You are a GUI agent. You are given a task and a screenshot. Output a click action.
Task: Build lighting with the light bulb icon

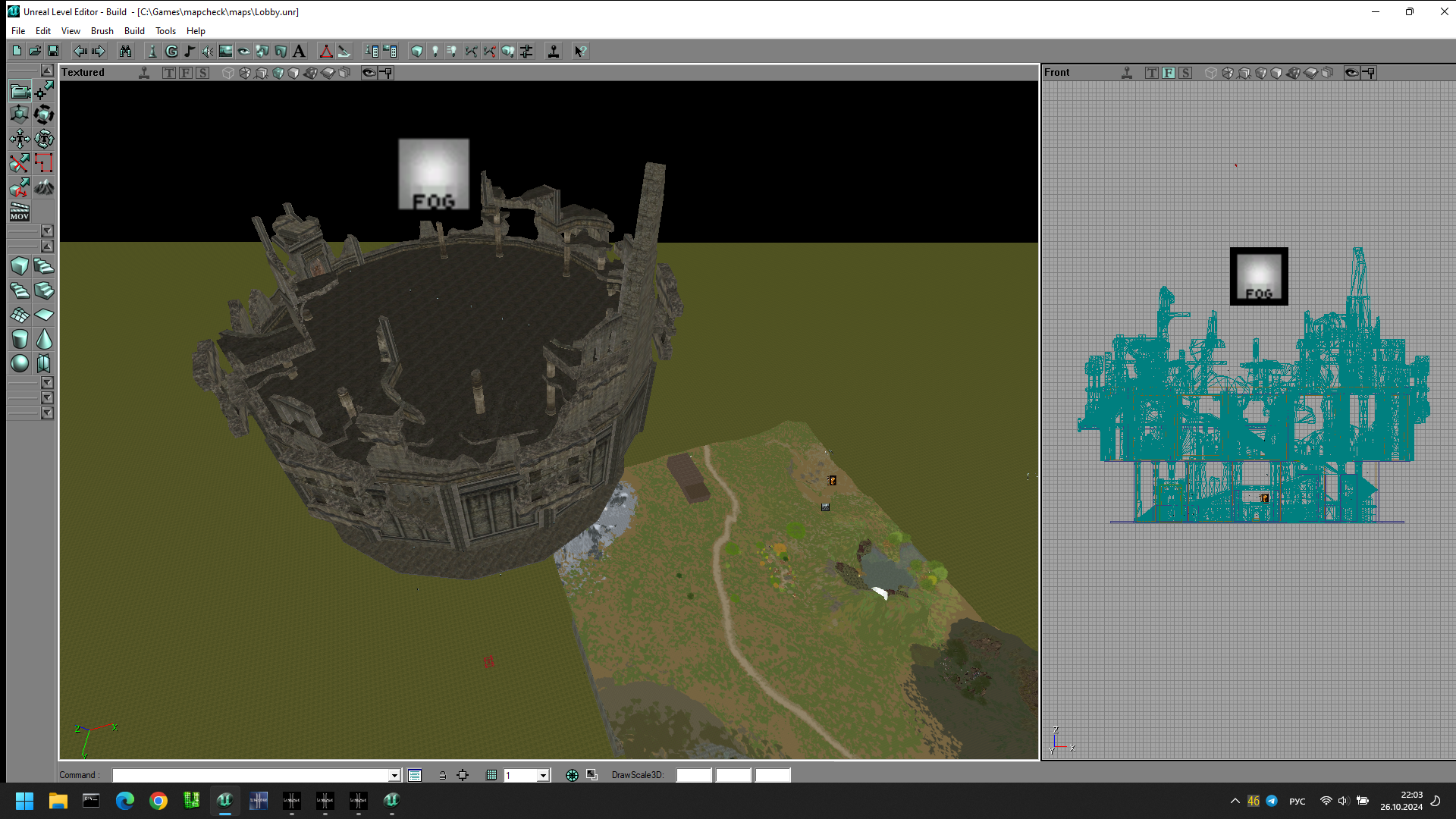435,51
